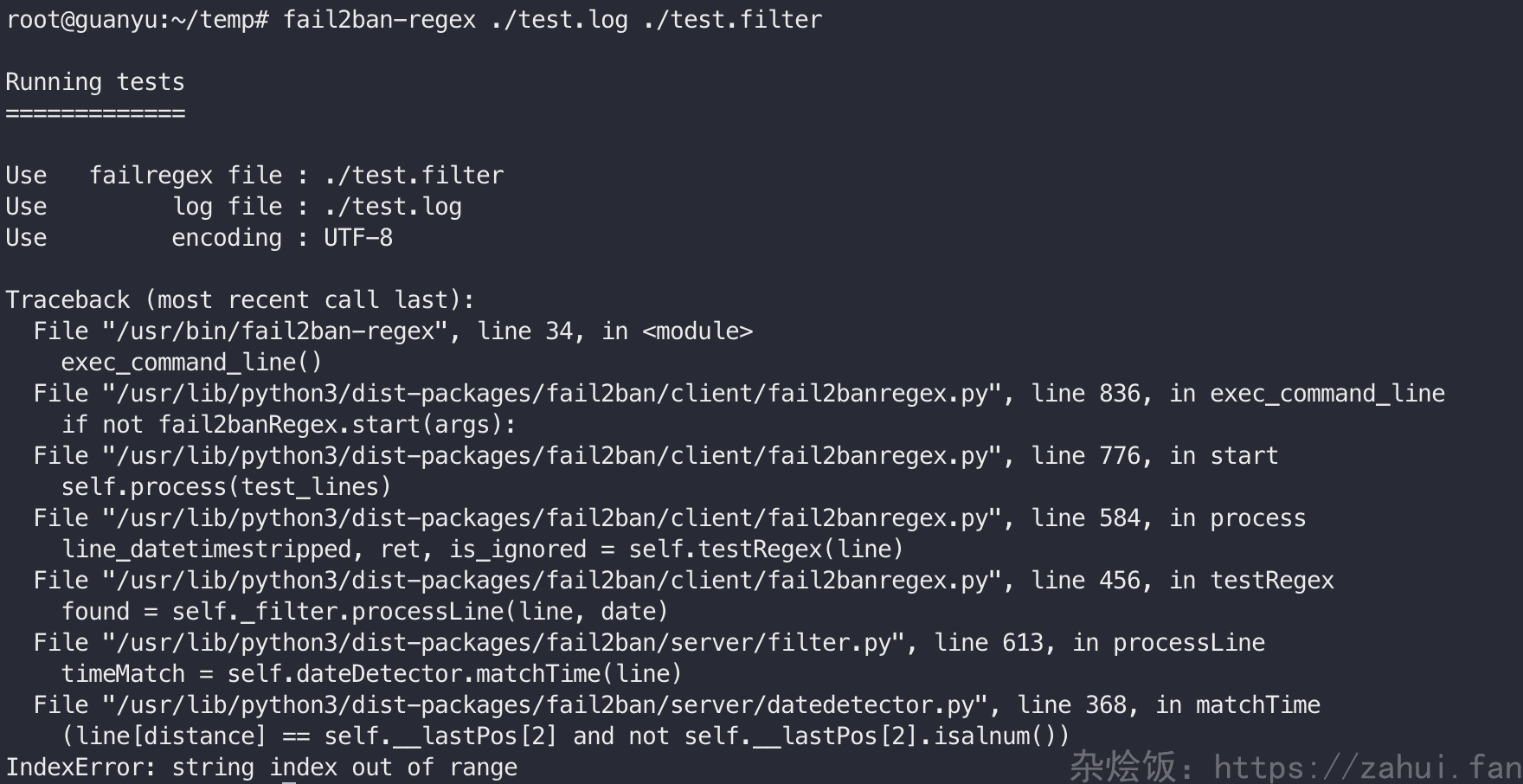Click the Running tests heading
The width and height of the screenshot is (1523, 784).
coord(95,82)
